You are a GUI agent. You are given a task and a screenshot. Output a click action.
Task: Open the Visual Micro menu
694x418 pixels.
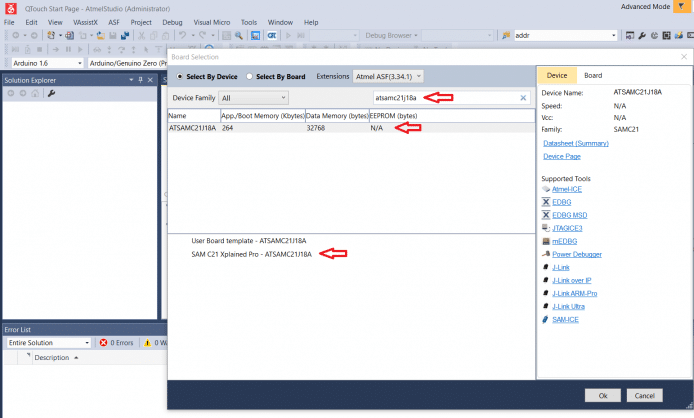212,21
